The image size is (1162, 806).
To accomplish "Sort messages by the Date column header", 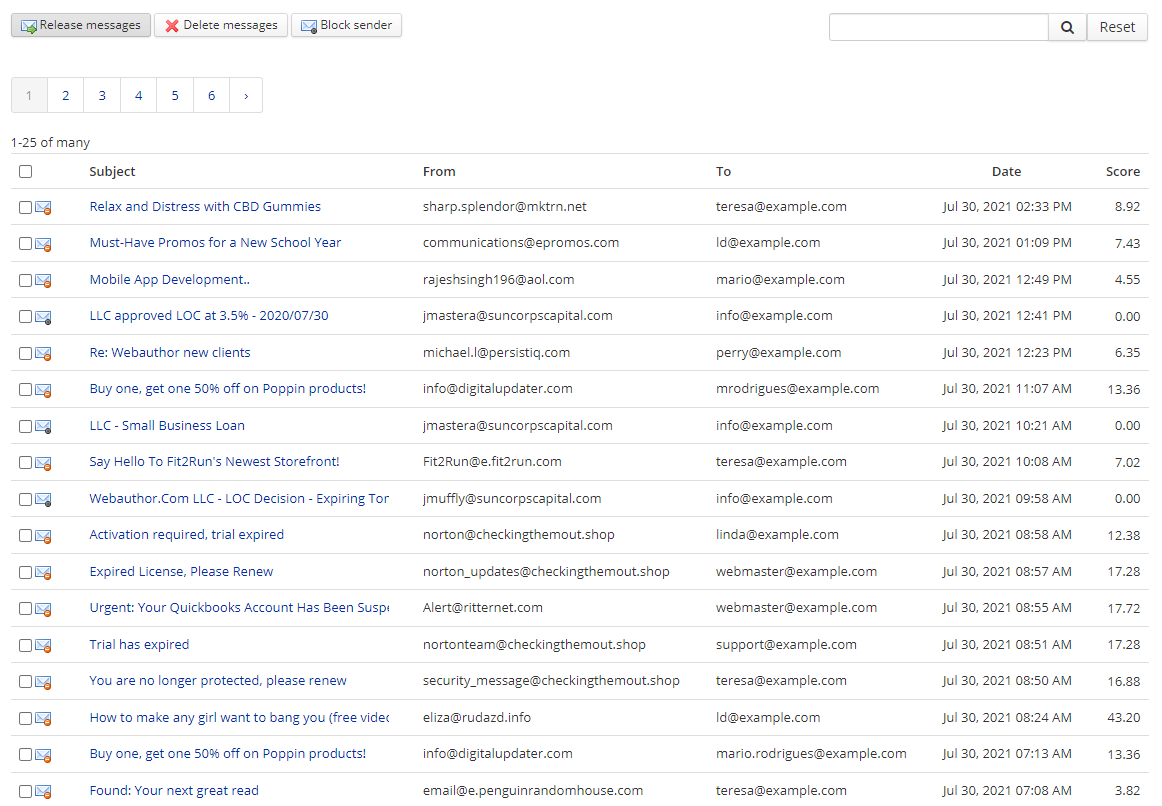I will pos(1006,171).
